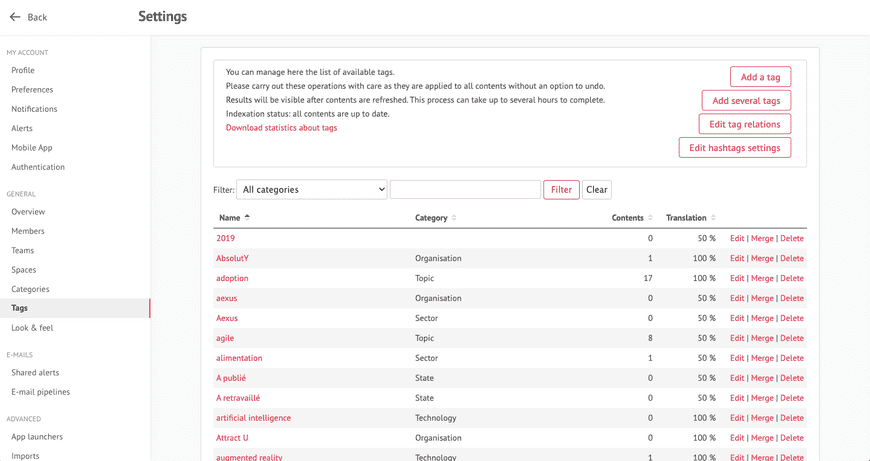
Task: Click Add several tags button
Action: coord(746,101)
